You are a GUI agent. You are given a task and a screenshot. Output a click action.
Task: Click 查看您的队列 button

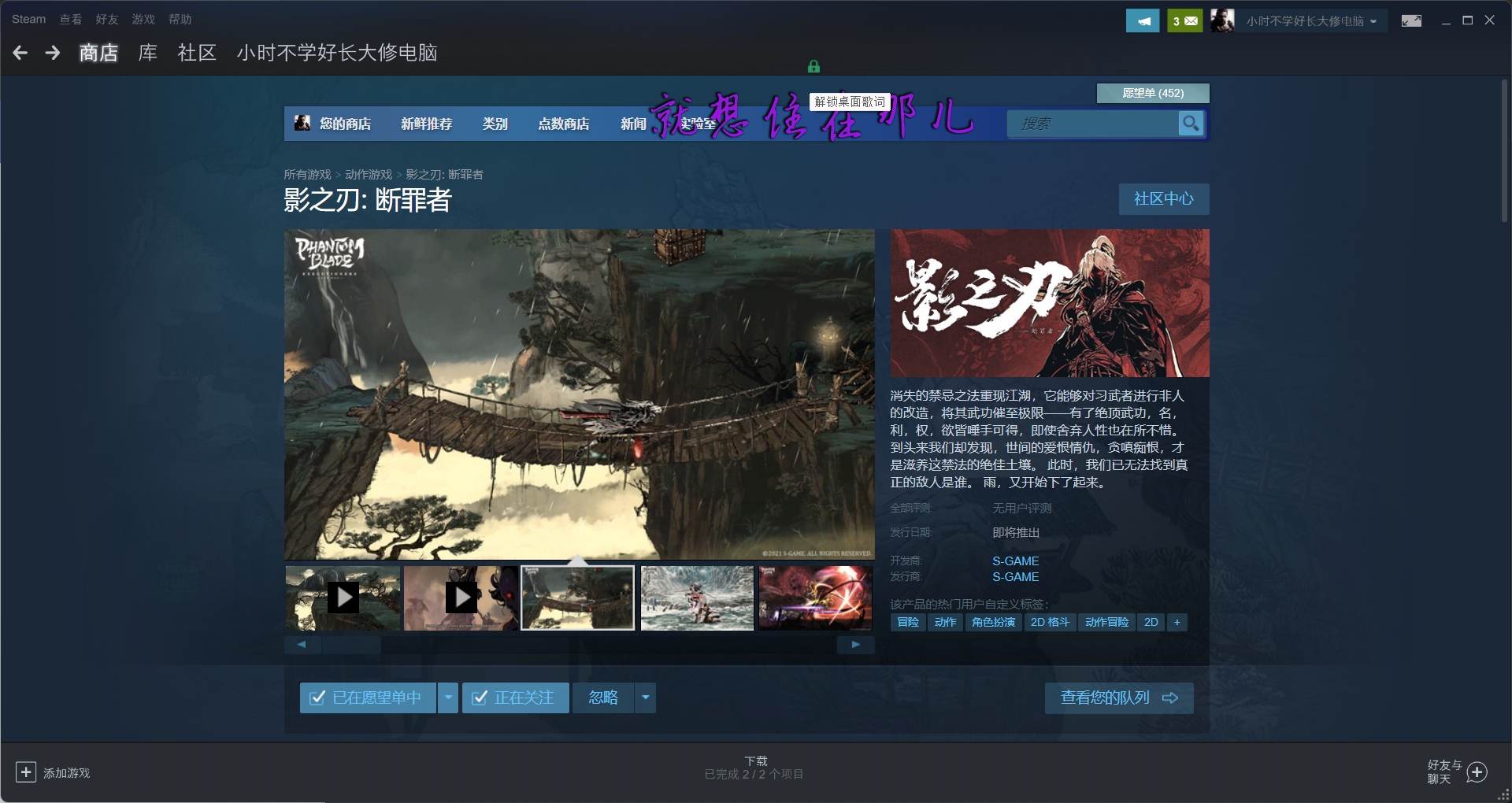click(1119, 698)
